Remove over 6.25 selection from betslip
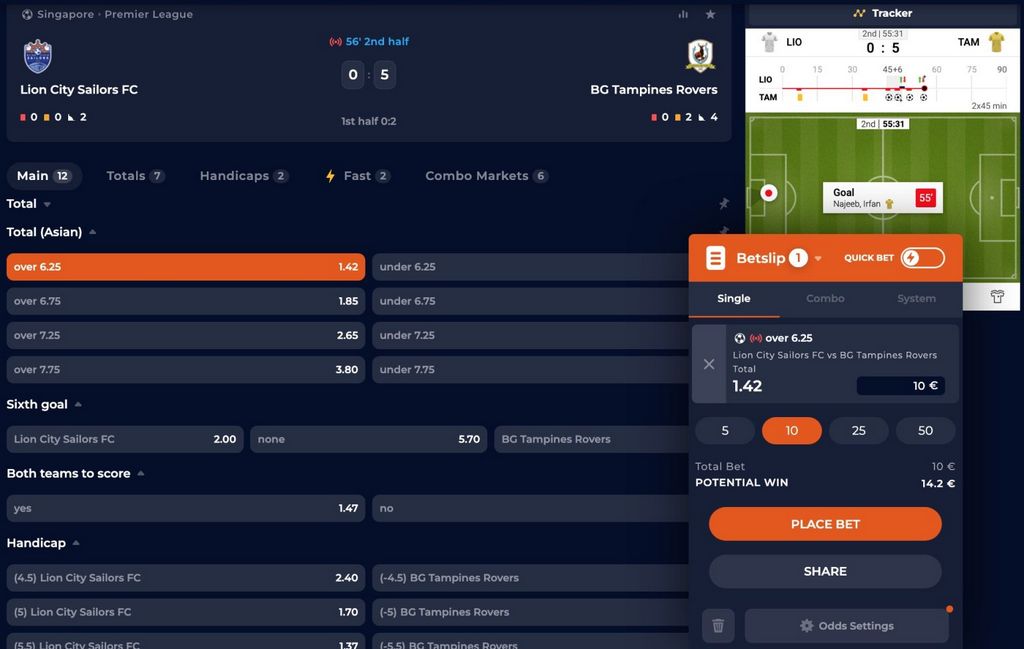Screen dimensions: 1024x649 coord(709,364)
